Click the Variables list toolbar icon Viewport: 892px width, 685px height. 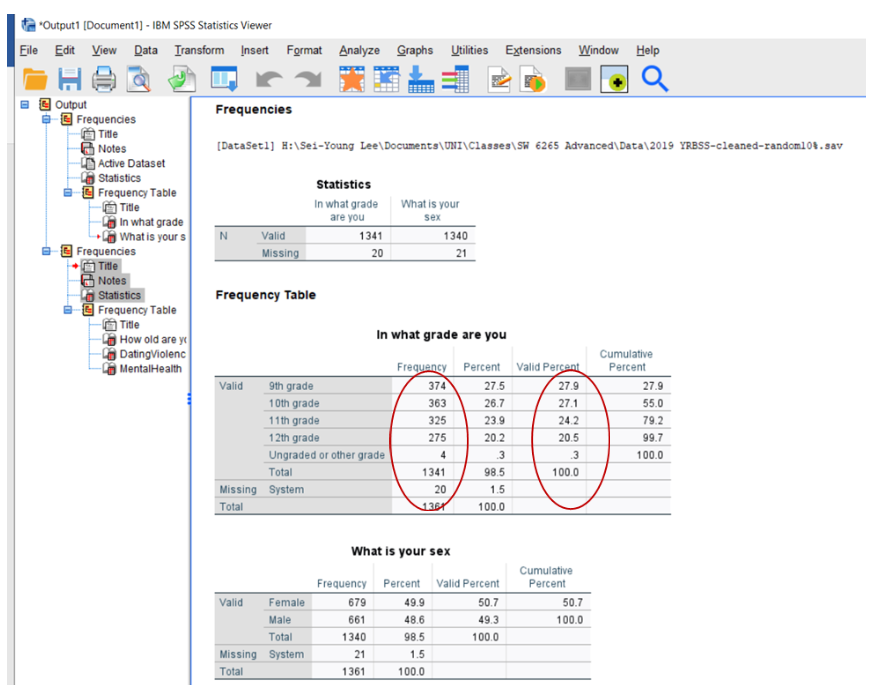(456, 79)
